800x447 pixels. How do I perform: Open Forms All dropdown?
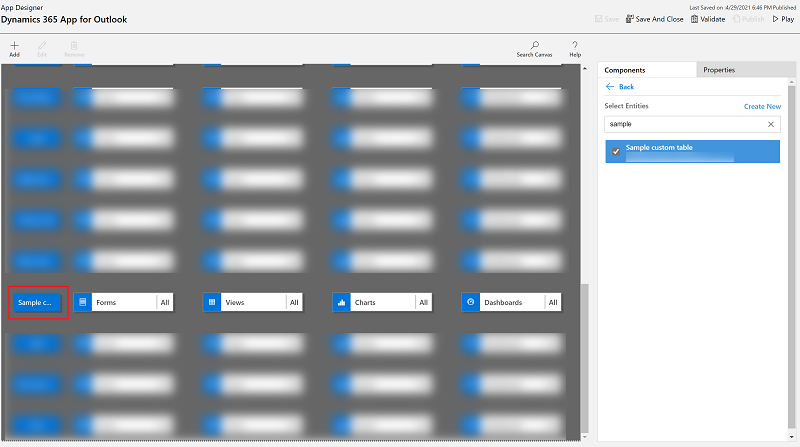click(165, 302)
